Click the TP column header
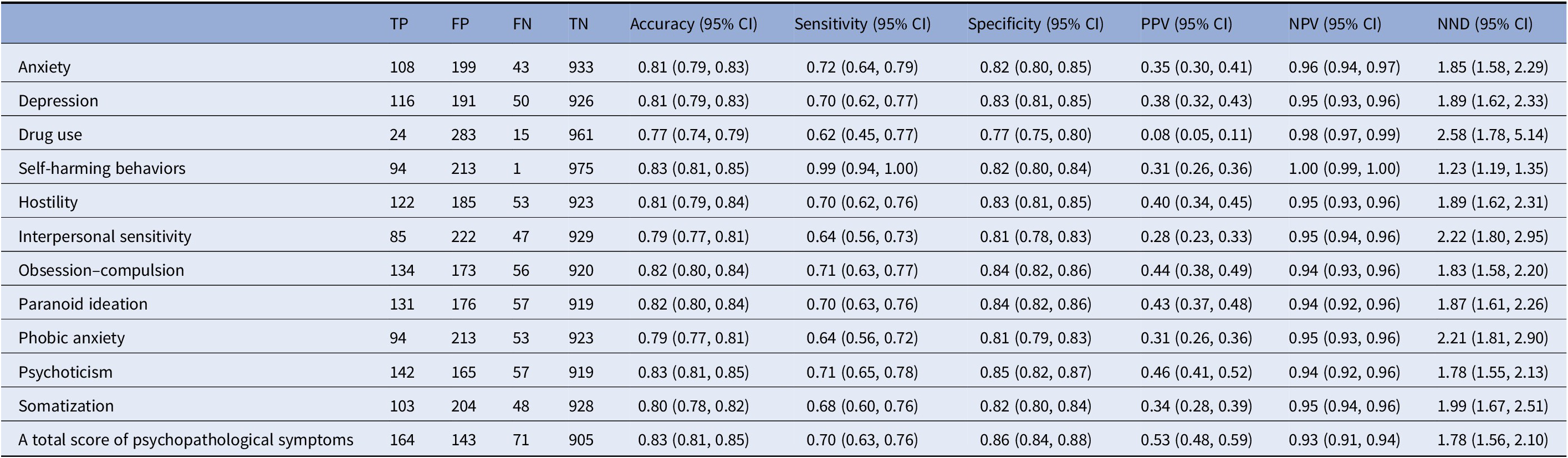Viewport: 1568px width, 458px height. [x=399, y=24]
